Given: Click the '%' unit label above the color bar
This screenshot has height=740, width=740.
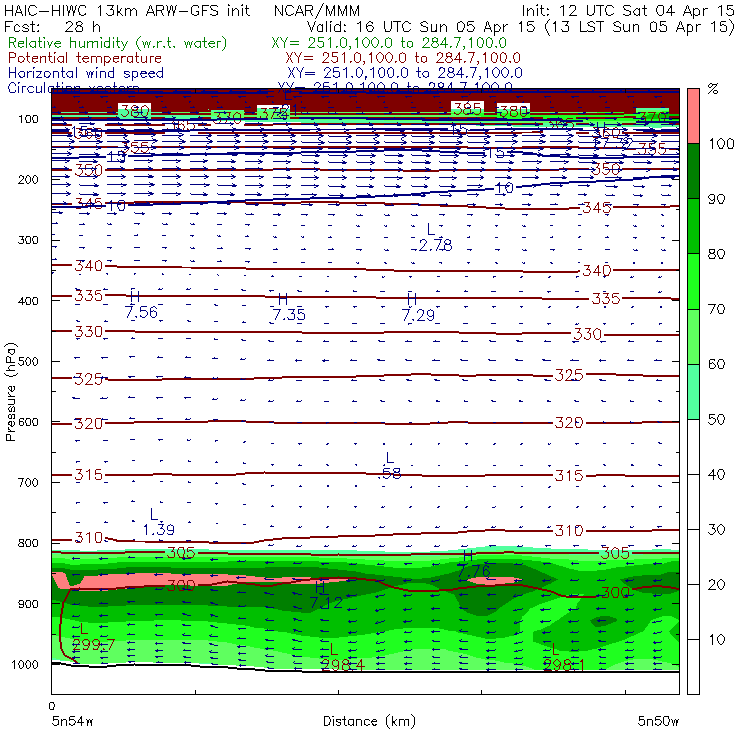Looking at the screenshot, I should pyautogui.click(x=713, y=89).
